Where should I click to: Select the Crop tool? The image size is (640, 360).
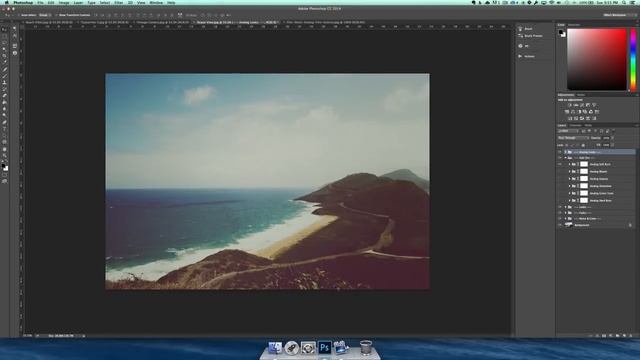[x=4, y=56]
